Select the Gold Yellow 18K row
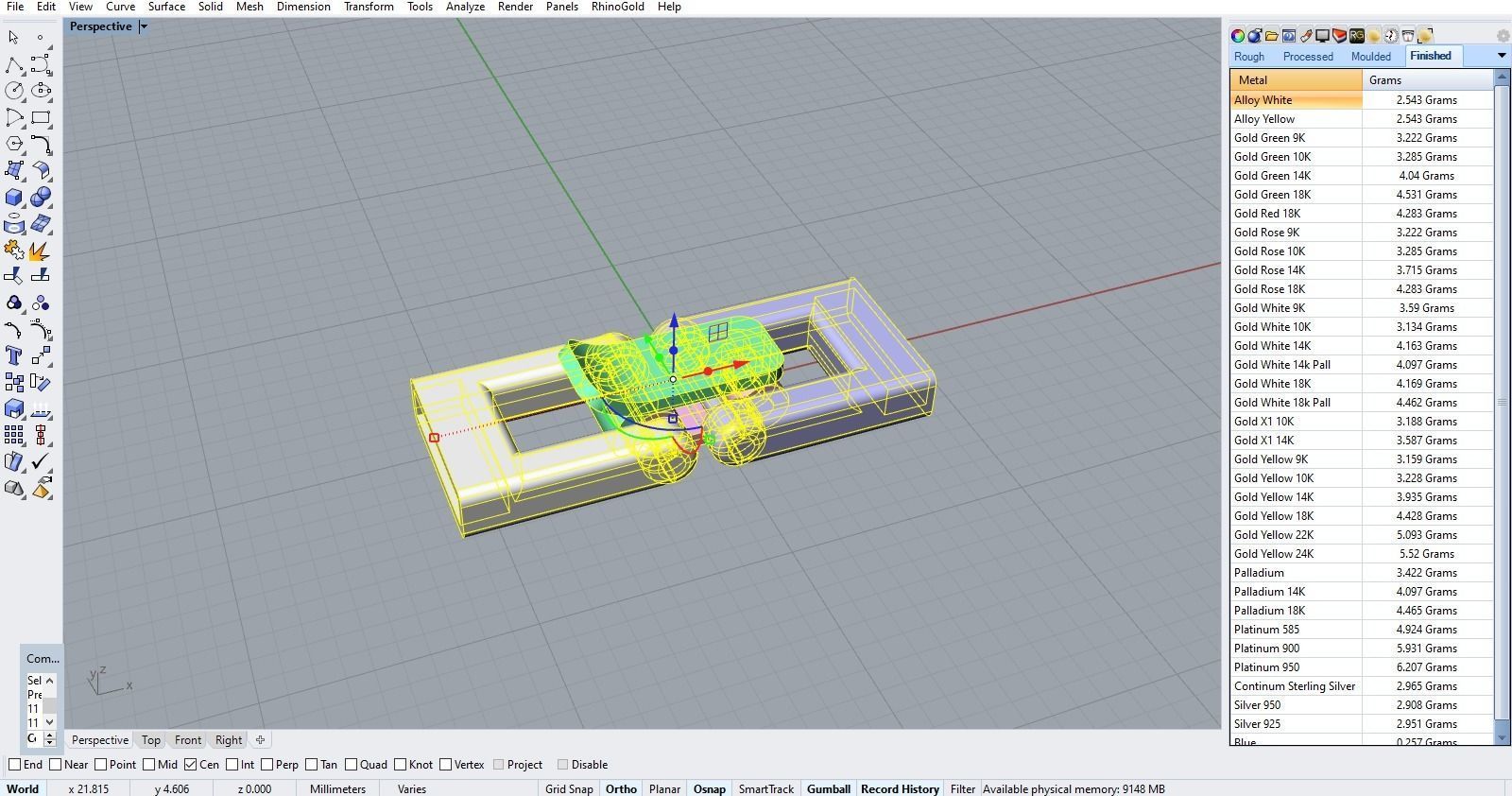1512x796 pixels. tap(1362, 516)
